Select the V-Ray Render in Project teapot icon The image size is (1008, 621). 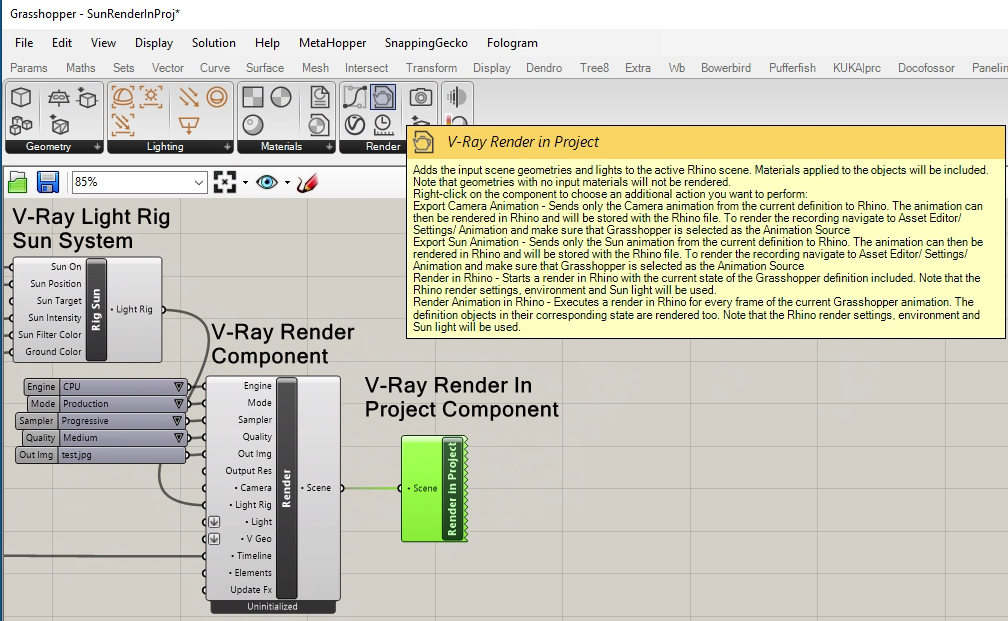coord(383,98)
